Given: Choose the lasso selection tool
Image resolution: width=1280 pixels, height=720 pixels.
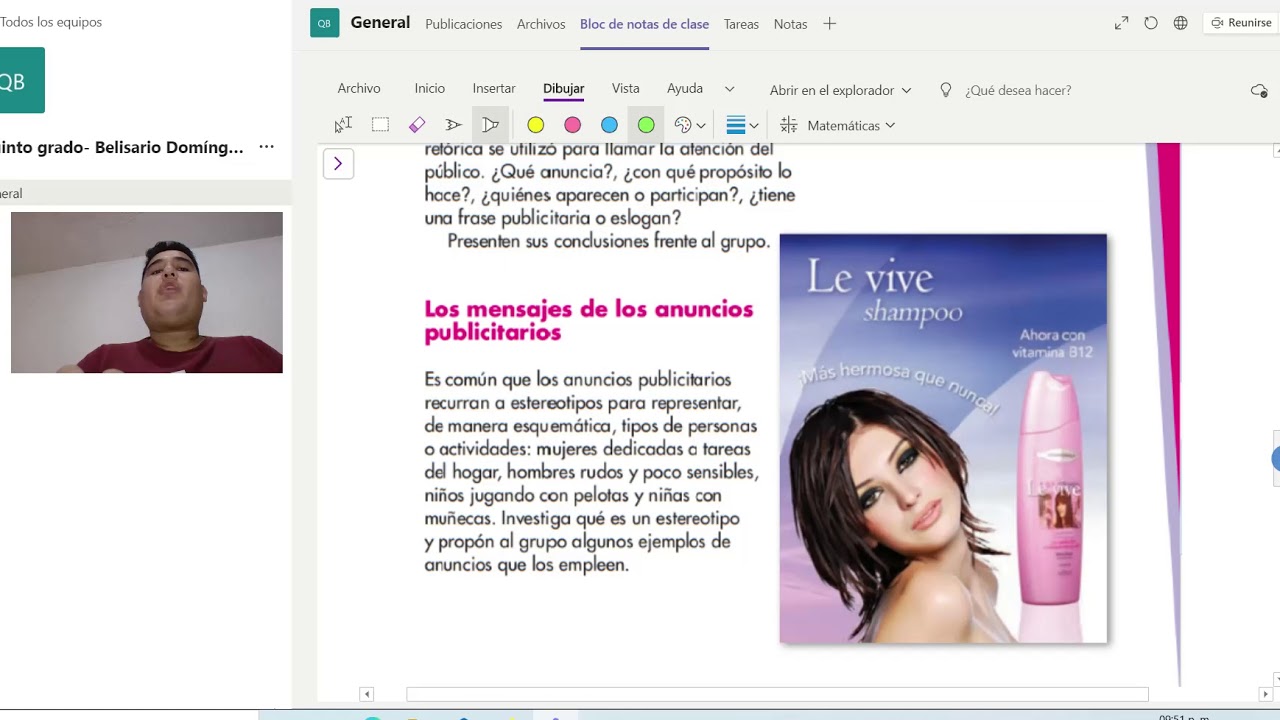Looking at the screenshot, I should (x=380, y=125).
